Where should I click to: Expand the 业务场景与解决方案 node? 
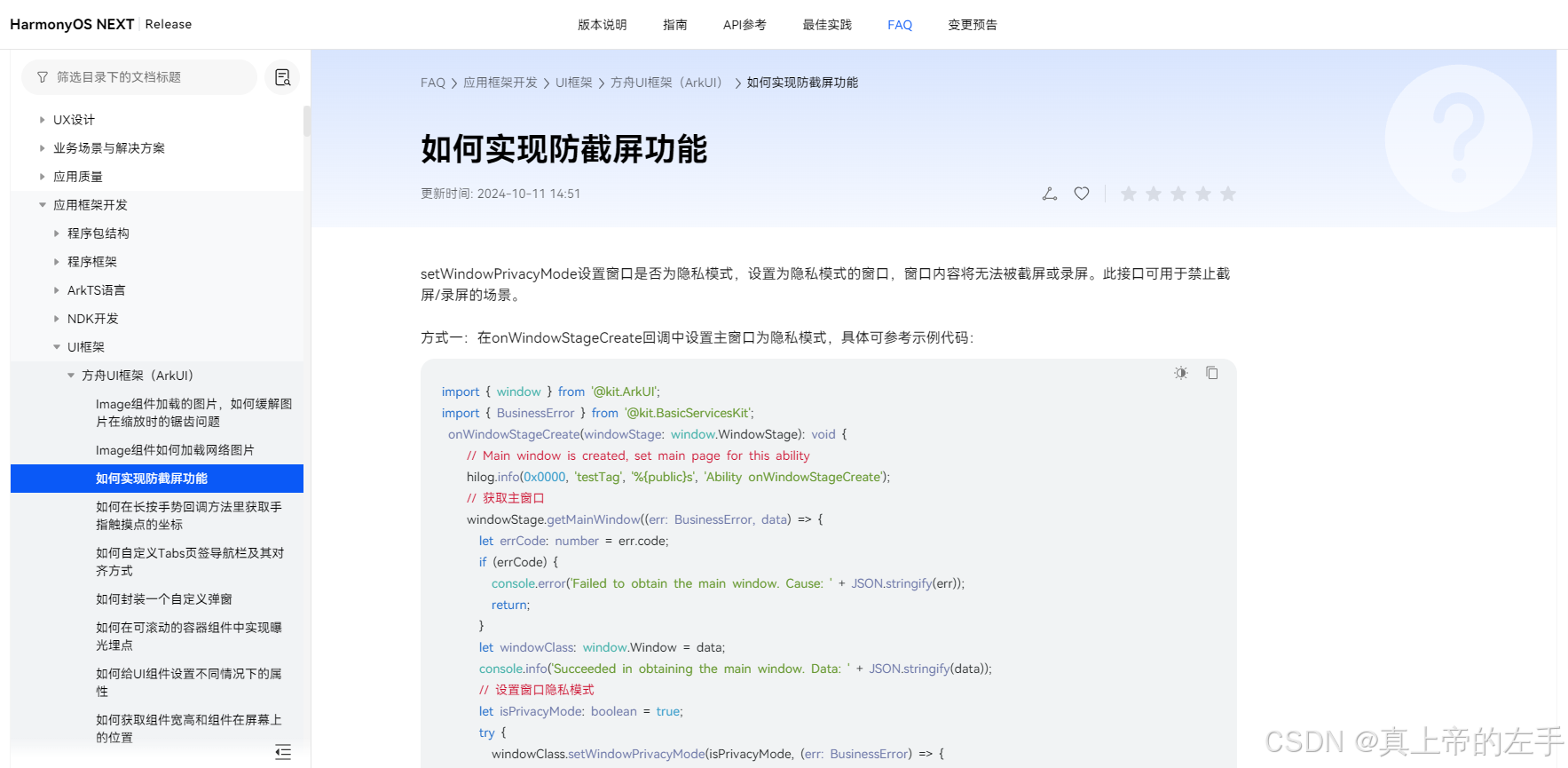(42, 148)
